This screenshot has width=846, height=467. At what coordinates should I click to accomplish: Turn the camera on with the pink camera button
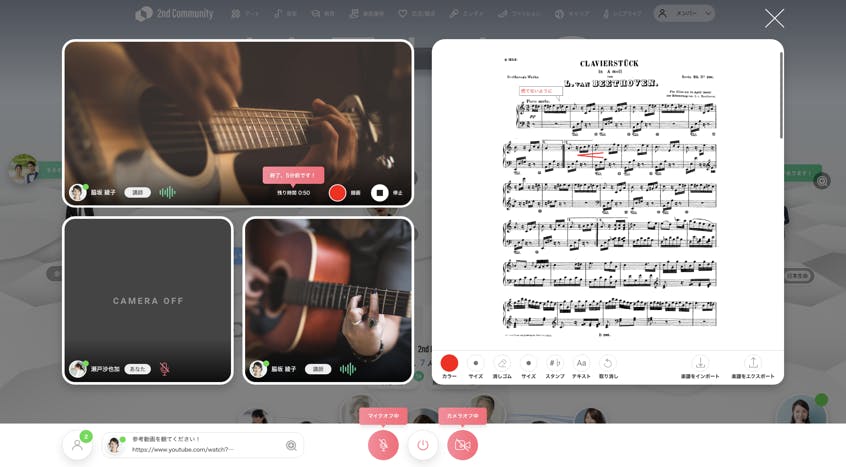click(462, 445)
